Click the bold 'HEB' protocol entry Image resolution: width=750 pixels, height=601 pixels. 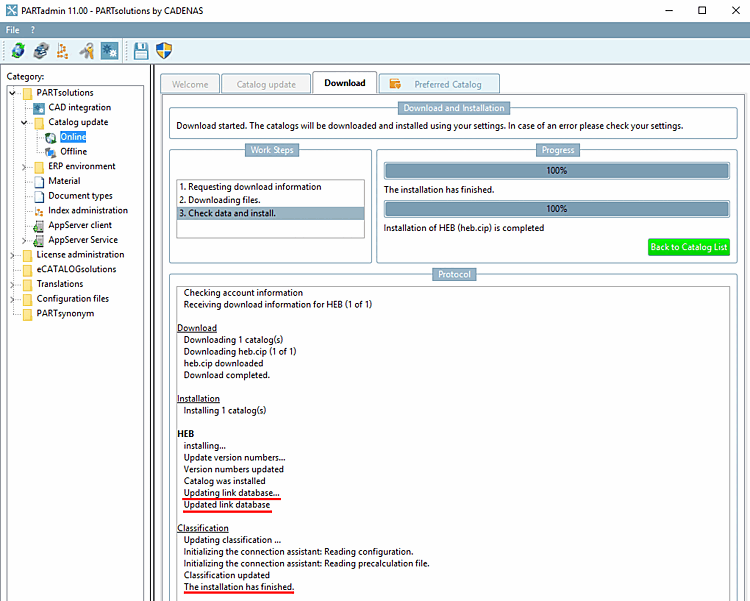coord(186,434)
